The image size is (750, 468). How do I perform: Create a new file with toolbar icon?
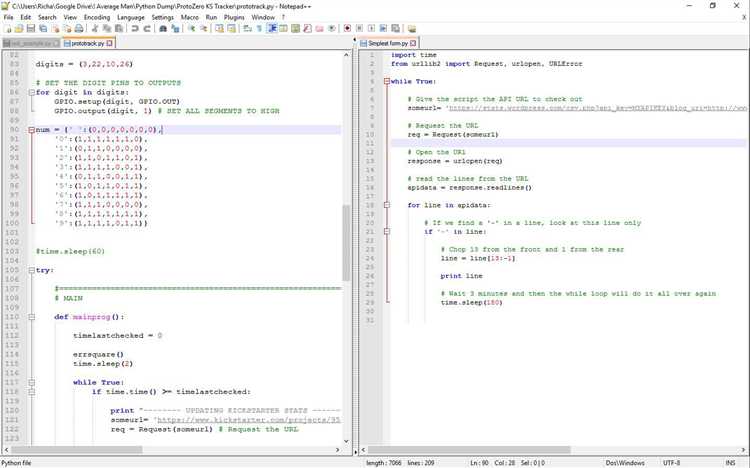coord(8,29)
